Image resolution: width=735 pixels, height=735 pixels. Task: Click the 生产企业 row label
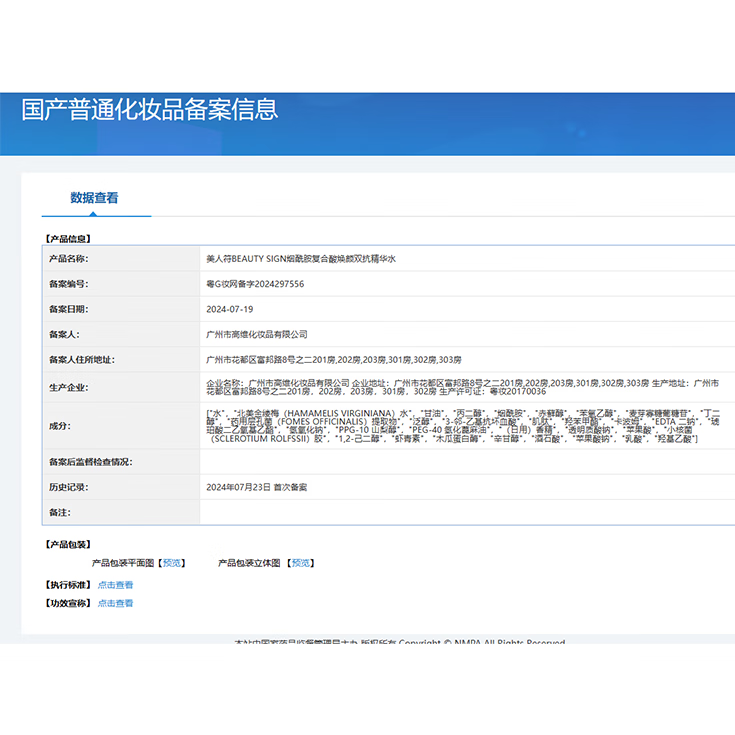coord(68,387)
